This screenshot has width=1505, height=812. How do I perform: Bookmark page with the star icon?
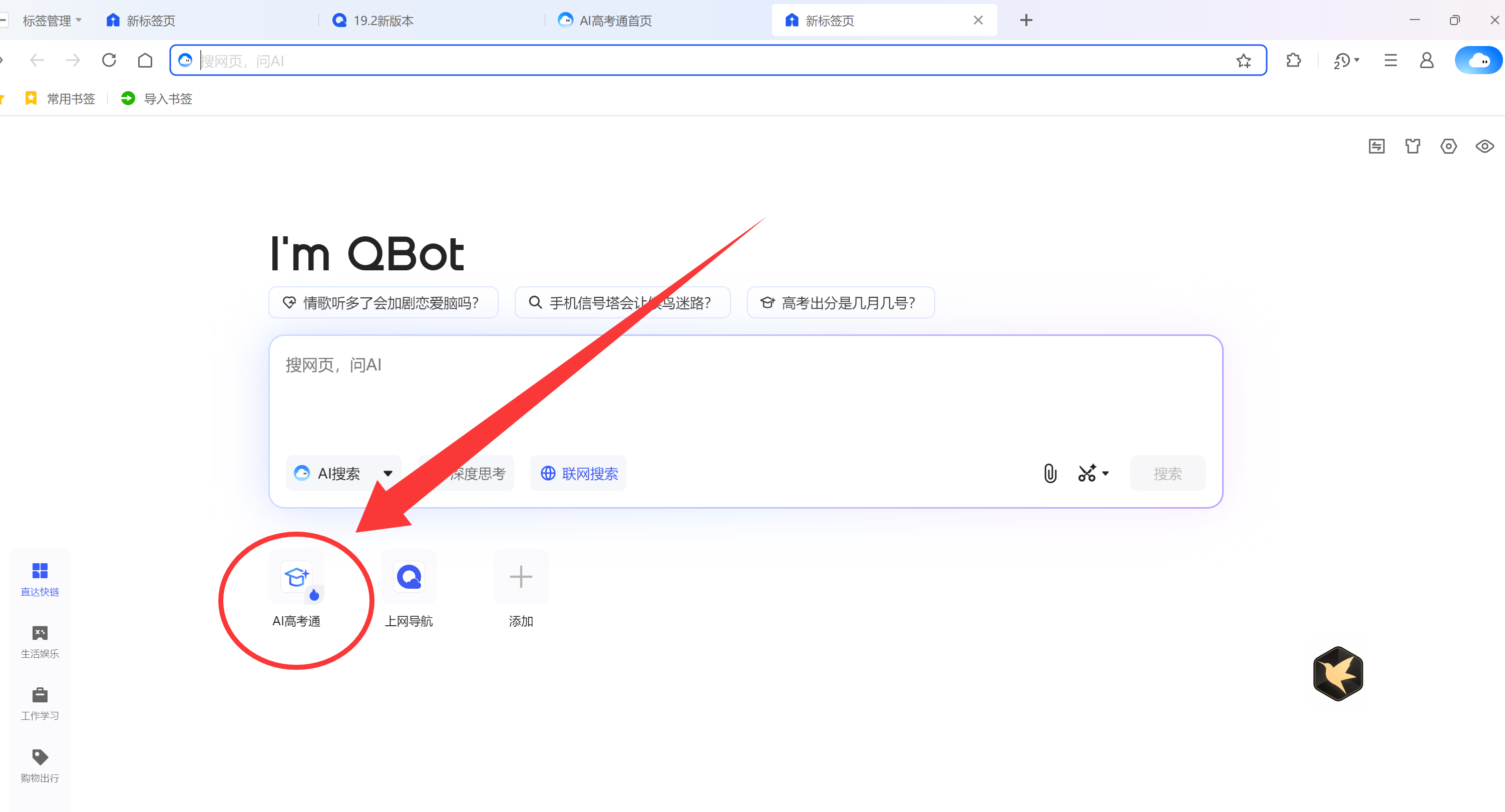click(1243, 60)
